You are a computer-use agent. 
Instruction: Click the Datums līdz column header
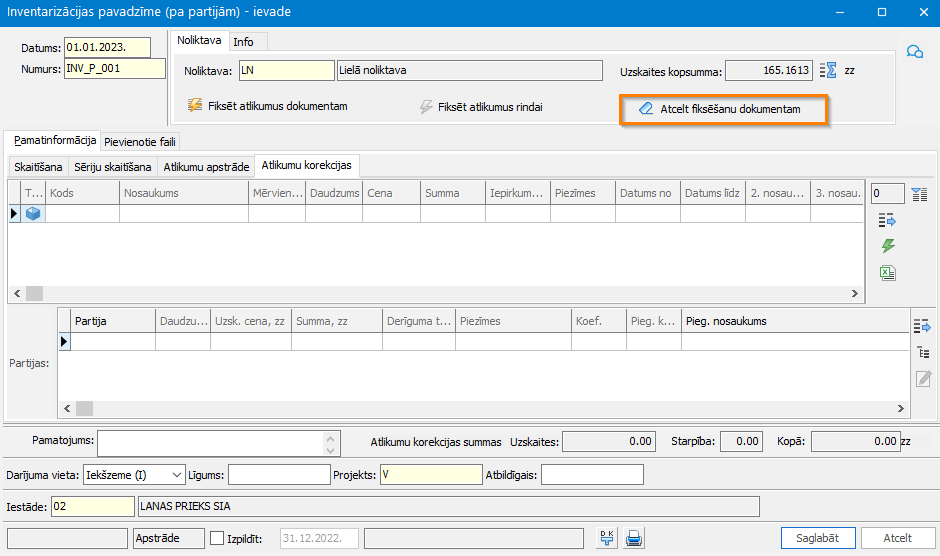[x=713, y=193]
